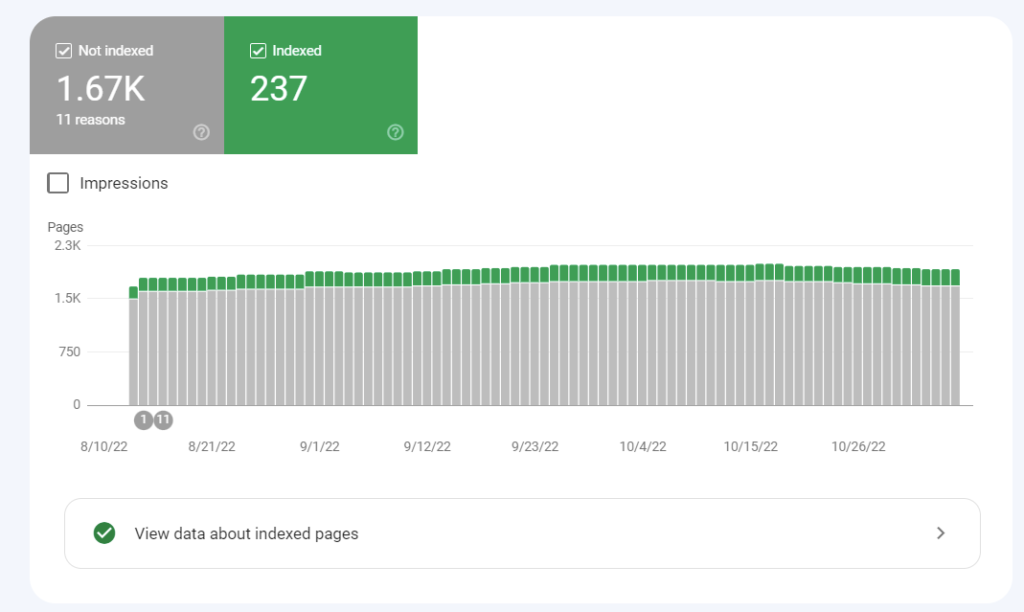1024x612 pixels.
Task: Enable the Impressions checkbox
Action: pos(59,183)
